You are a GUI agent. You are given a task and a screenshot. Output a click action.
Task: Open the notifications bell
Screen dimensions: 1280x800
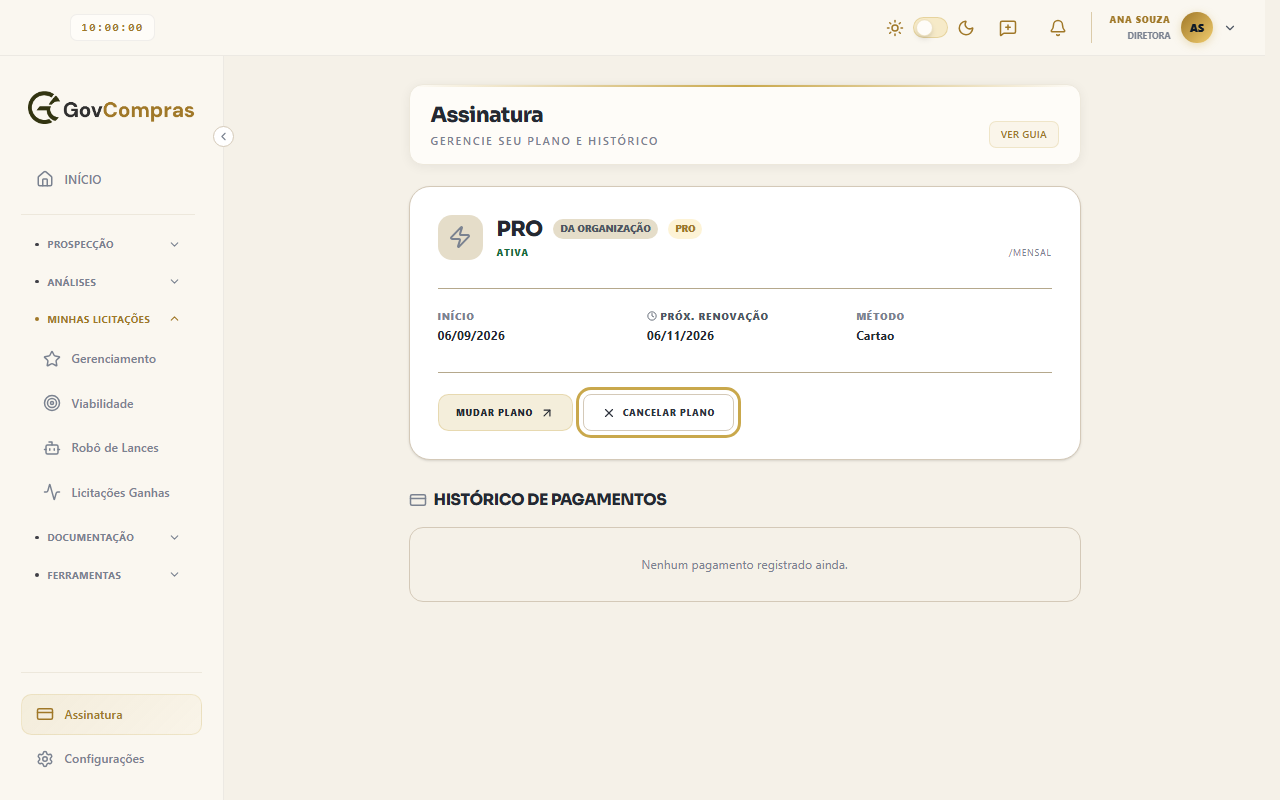point(1058,28)
